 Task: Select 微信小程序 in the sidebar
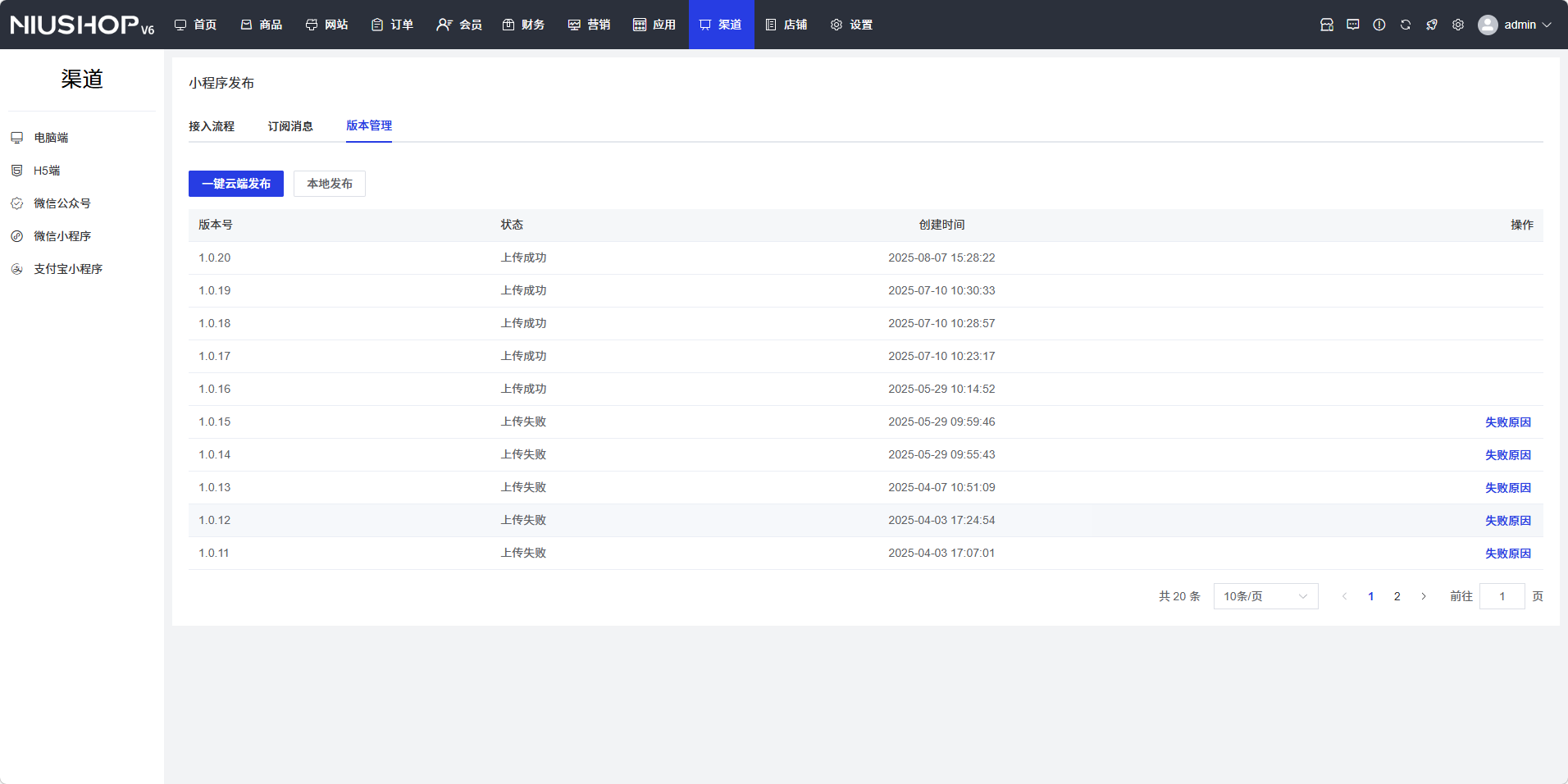click(62, 236)
